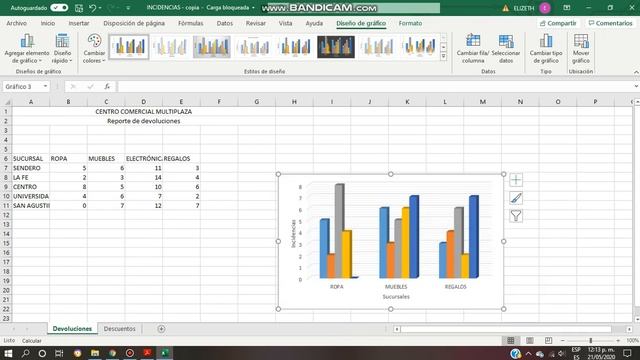This screenshot has width=640, height=360.
Task: Switch to the Devoluciones sheet
Action: pyautogui.click(x=72, y=329)
